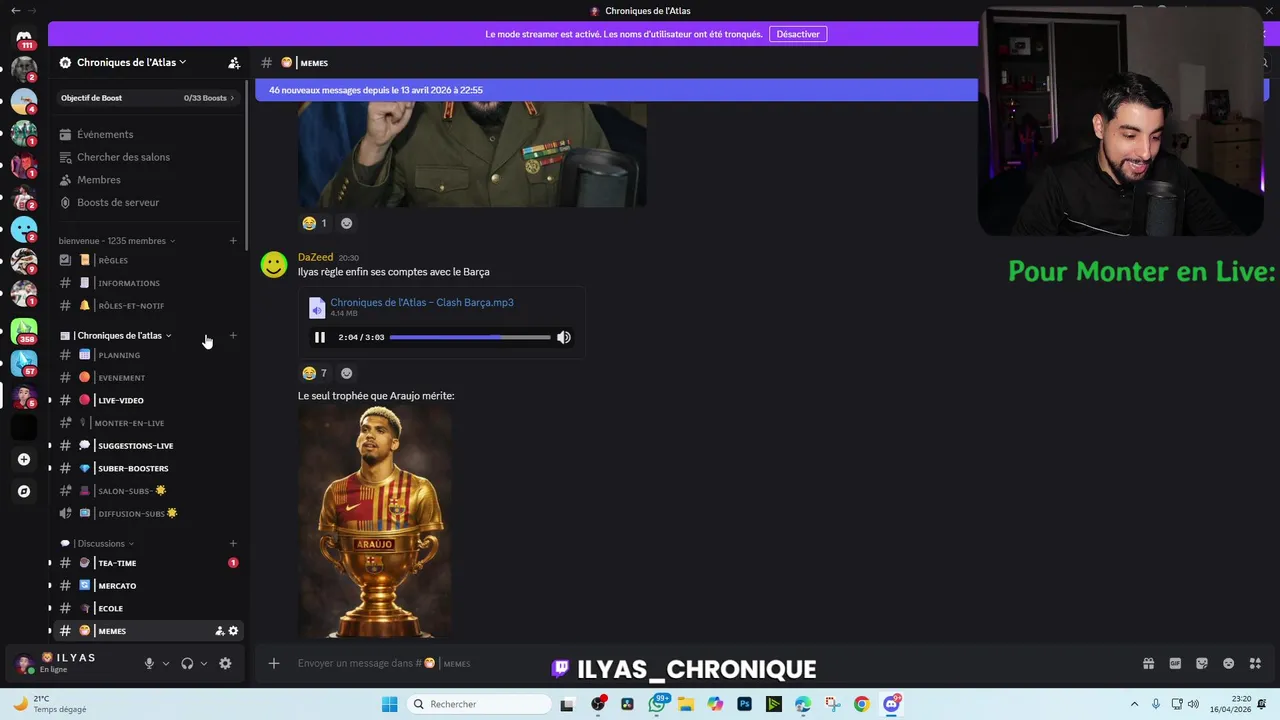This screenshot has width=1280, height=720.
Task: Toggle the laughing reaction with 1
Action: pyautogui.click(x=315, y=223)
